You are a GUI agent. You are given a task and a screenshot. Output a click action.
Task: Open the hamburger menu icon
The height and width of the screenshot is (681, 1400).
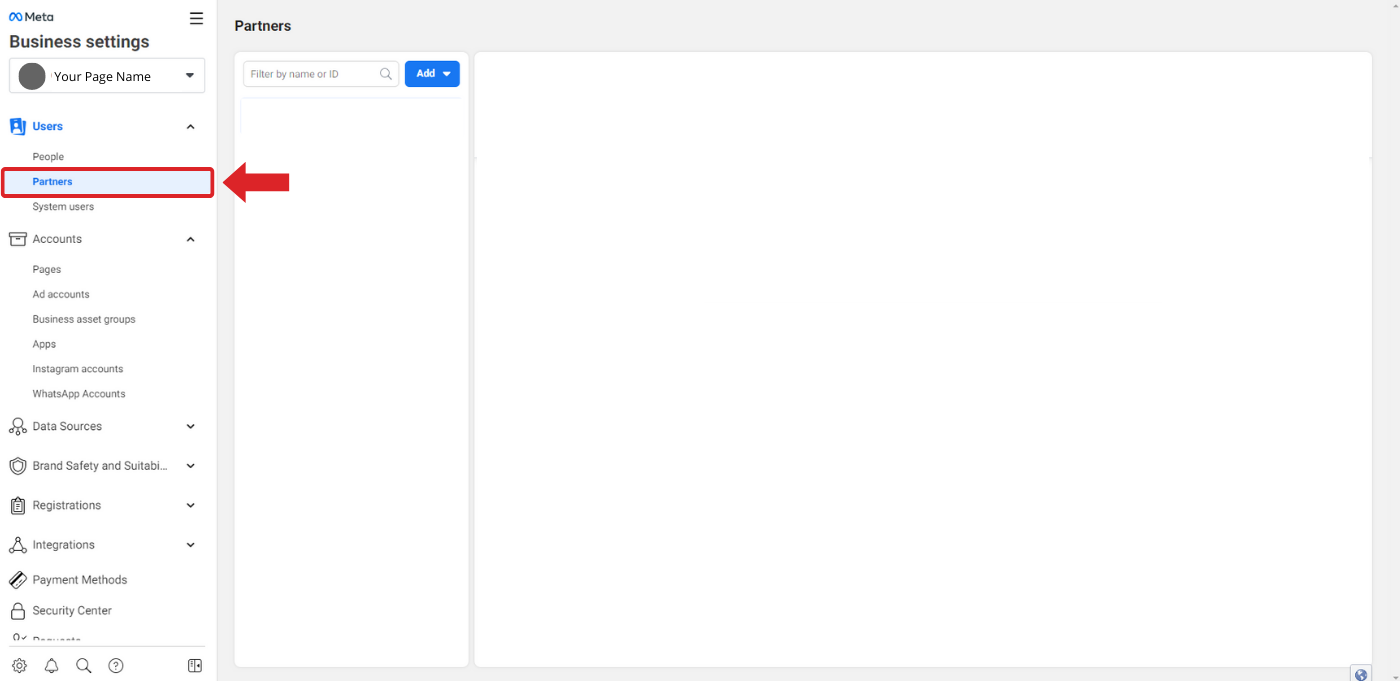[x=196, y=19]
